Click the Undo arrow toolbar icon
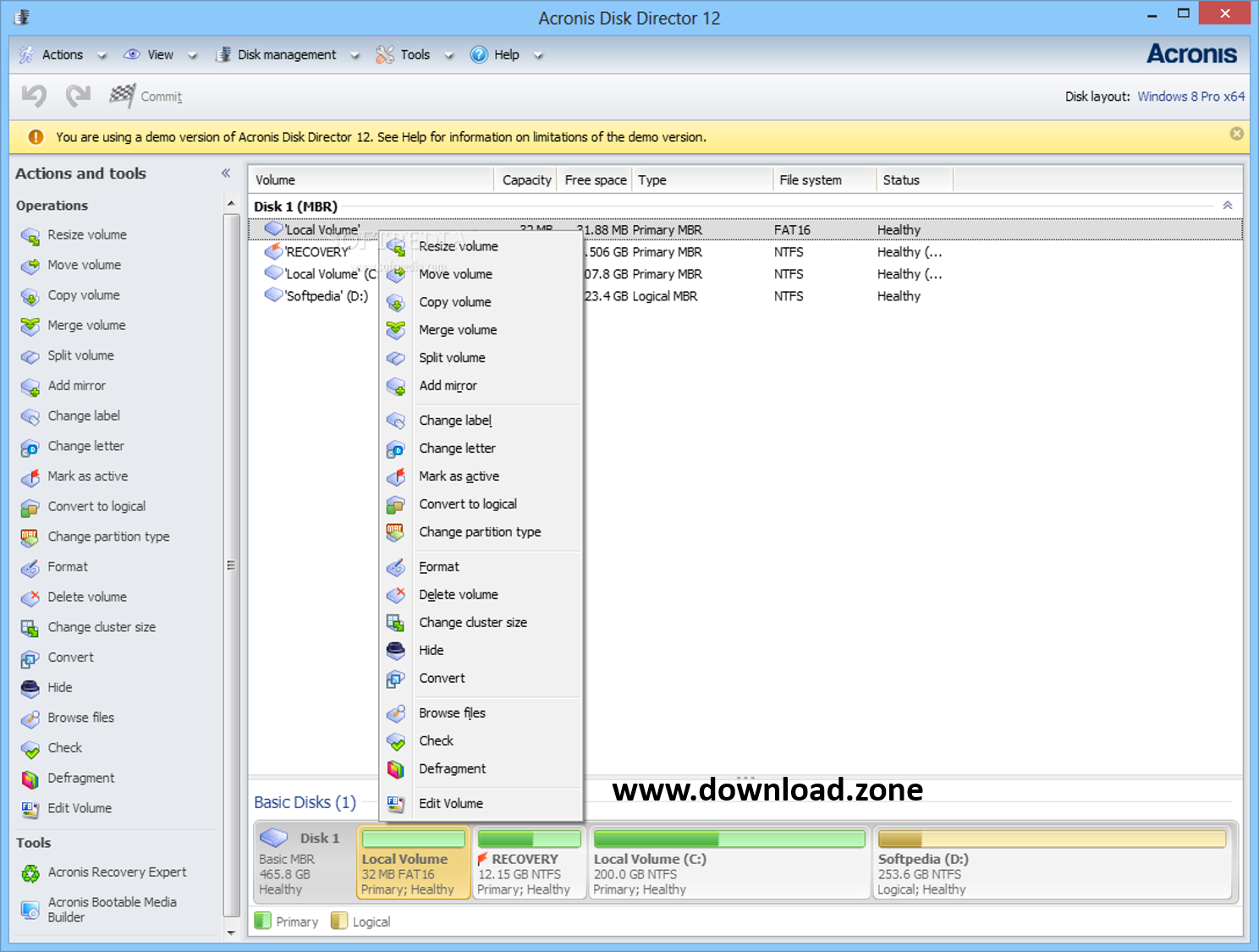Image resolution: width=1259 pixels, height=952 pixels. click(34, 96)
